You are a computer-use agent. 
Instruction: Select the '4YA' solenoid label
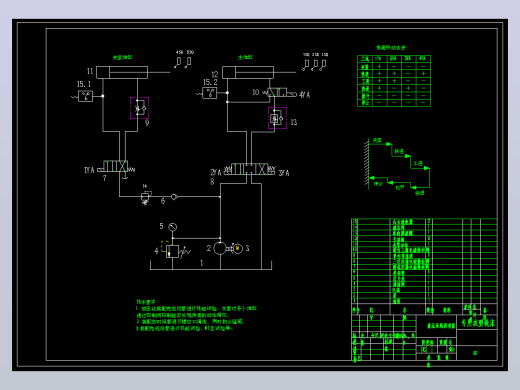coord(304,95)
